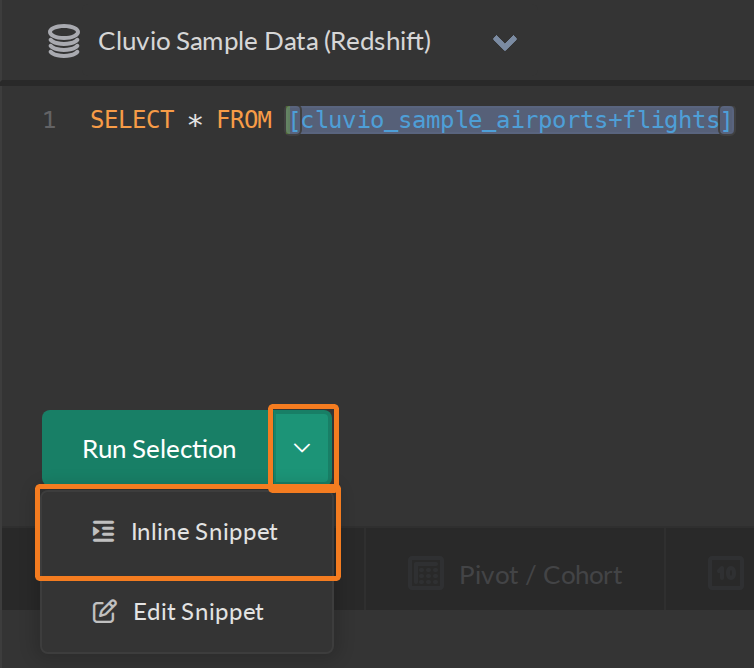Click the Inline Snippet indent icon

tap(103, 531)
